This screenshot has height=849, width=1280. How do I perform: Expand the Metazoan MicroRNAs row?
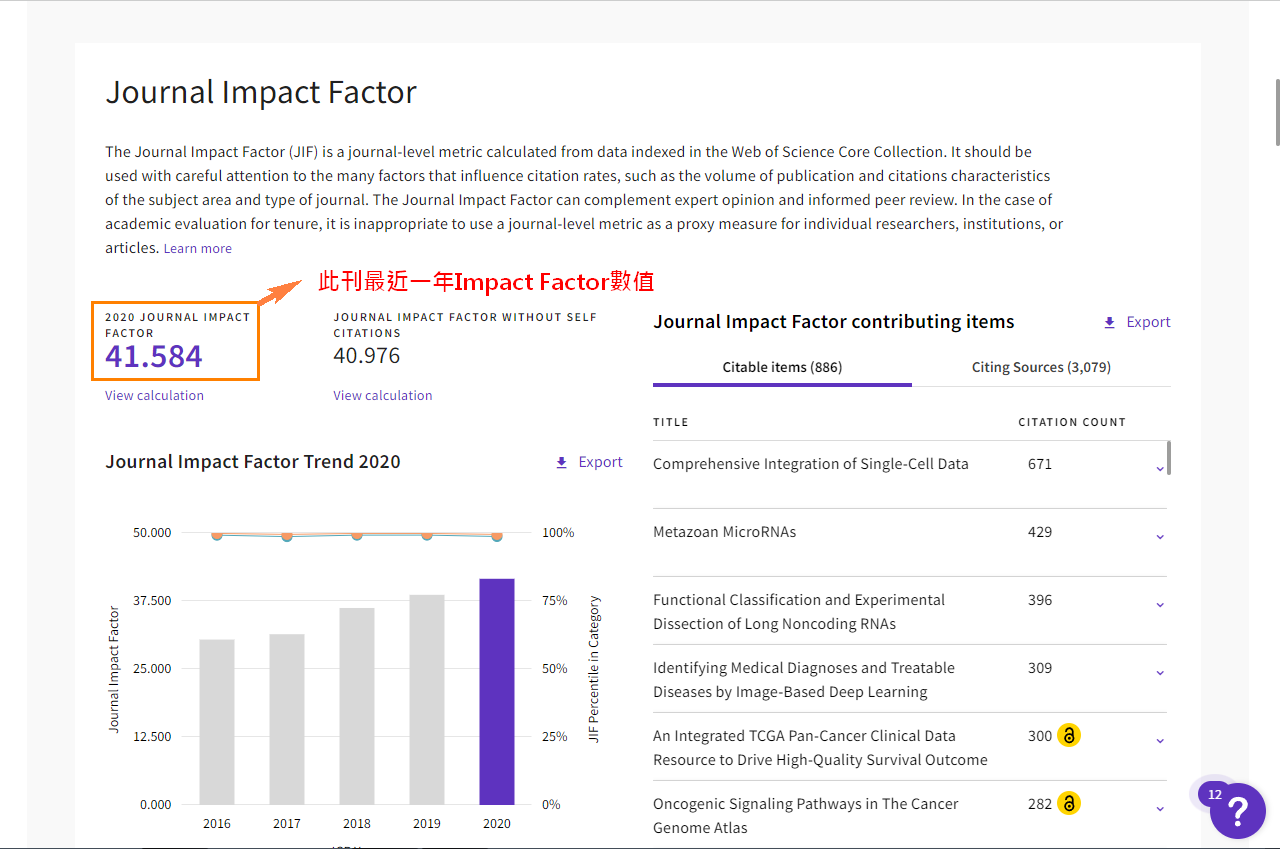pos(1160,536)
